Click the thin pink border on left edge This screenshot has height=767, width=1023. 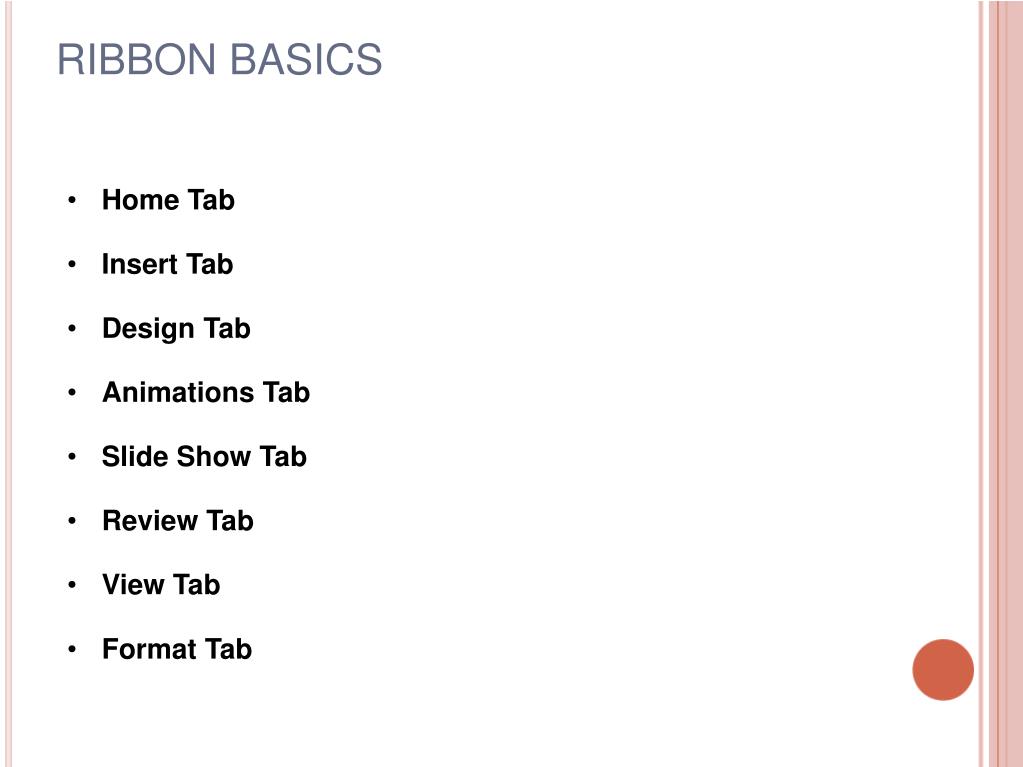coord(8,384)
